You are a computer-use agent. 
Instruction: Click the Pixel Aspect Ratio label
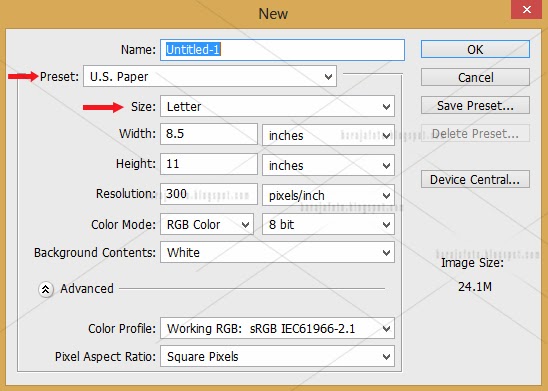click(x=105, y=356)
